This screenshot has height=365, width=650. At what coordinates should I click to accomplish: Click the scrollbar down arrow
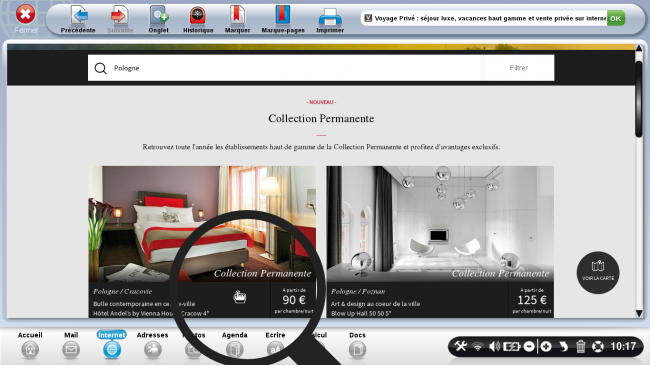click(639, 313)
